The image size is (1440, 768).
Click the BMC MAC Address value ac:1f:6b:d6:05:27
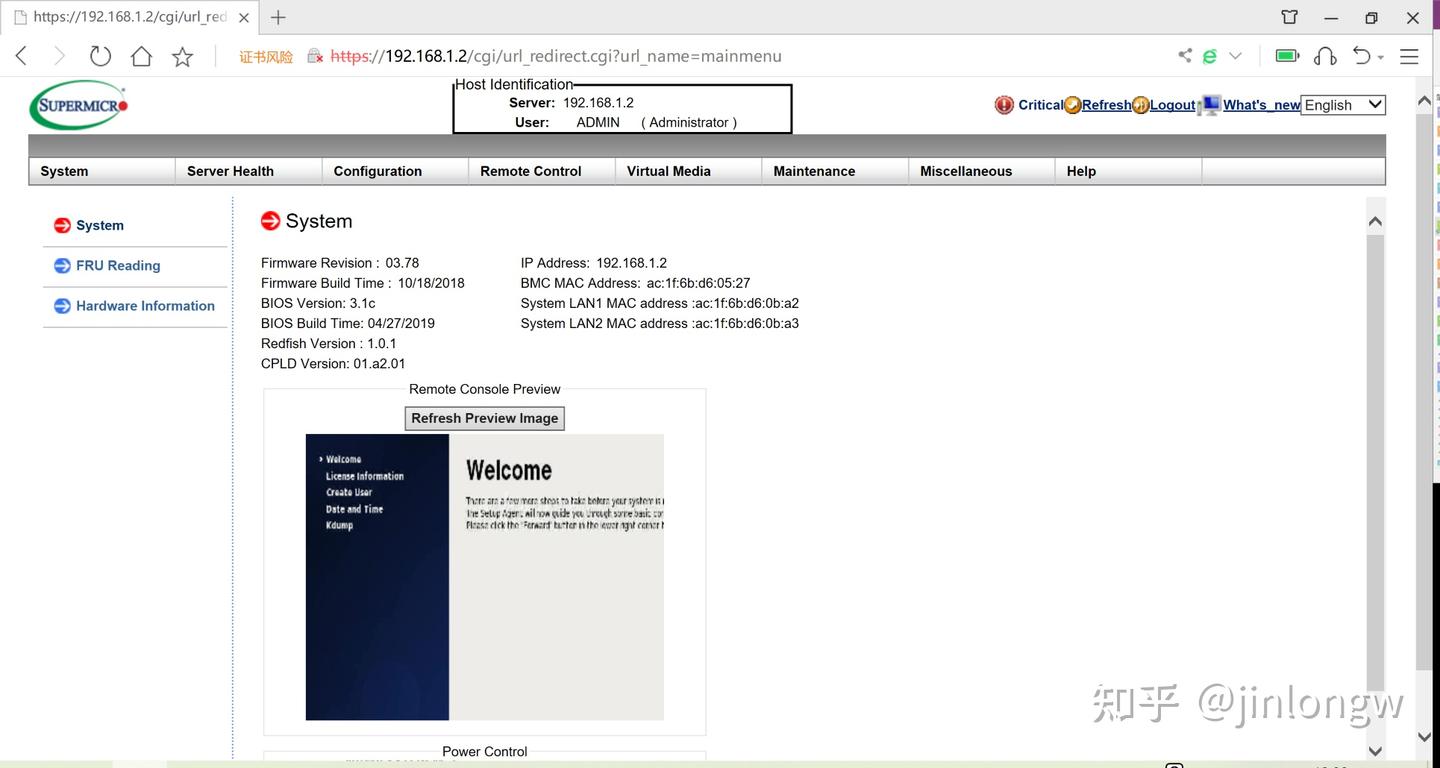698,283
